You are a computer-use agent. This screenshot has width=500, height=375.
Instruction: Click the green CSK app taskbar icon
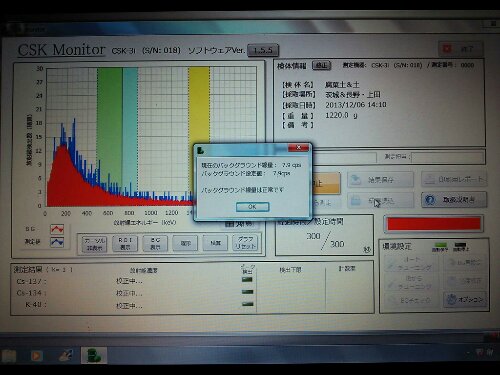click(x=94, y=355)
